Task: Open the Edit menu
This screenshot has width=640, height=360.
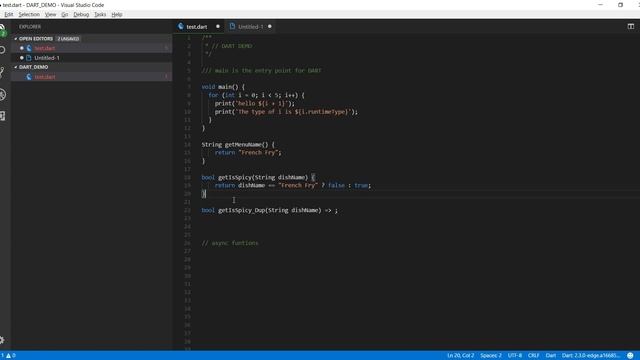Action: pos(9,14)
